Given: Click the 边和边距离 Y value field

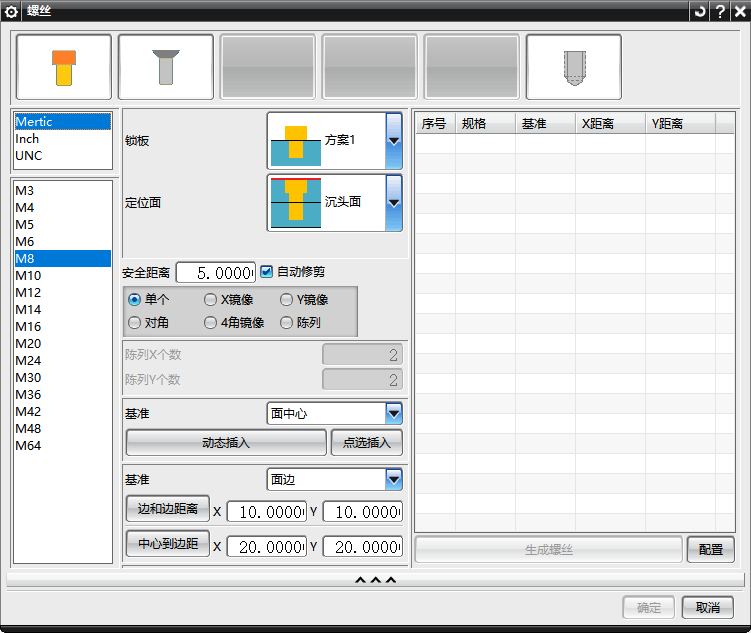Looking at the screenshot, I should 363,512.
